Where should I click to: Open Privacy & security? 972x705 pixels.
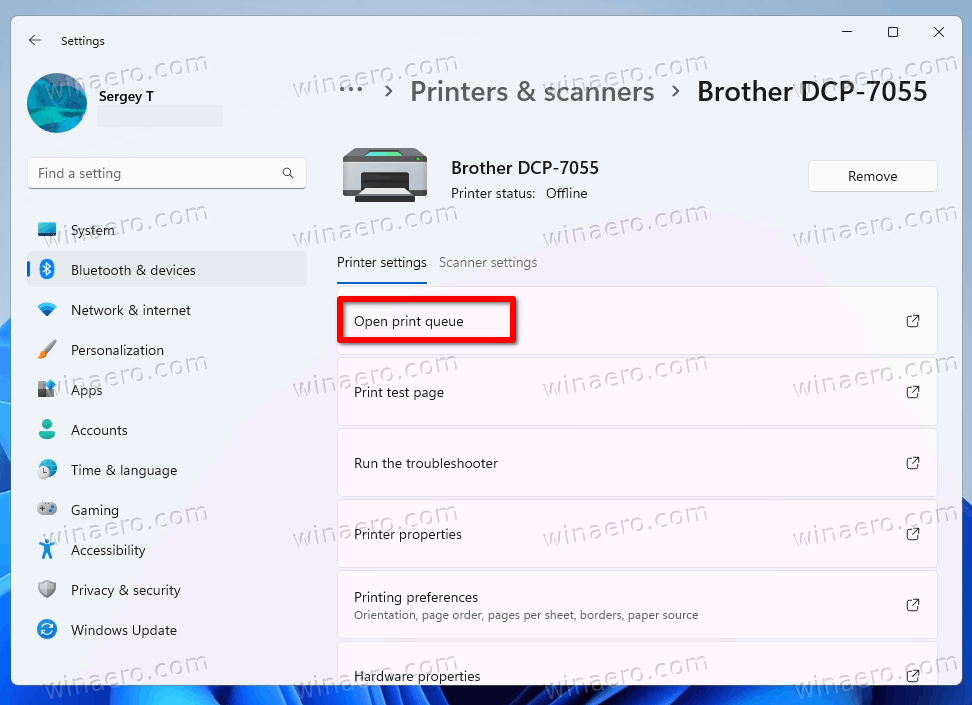[167, 590]
